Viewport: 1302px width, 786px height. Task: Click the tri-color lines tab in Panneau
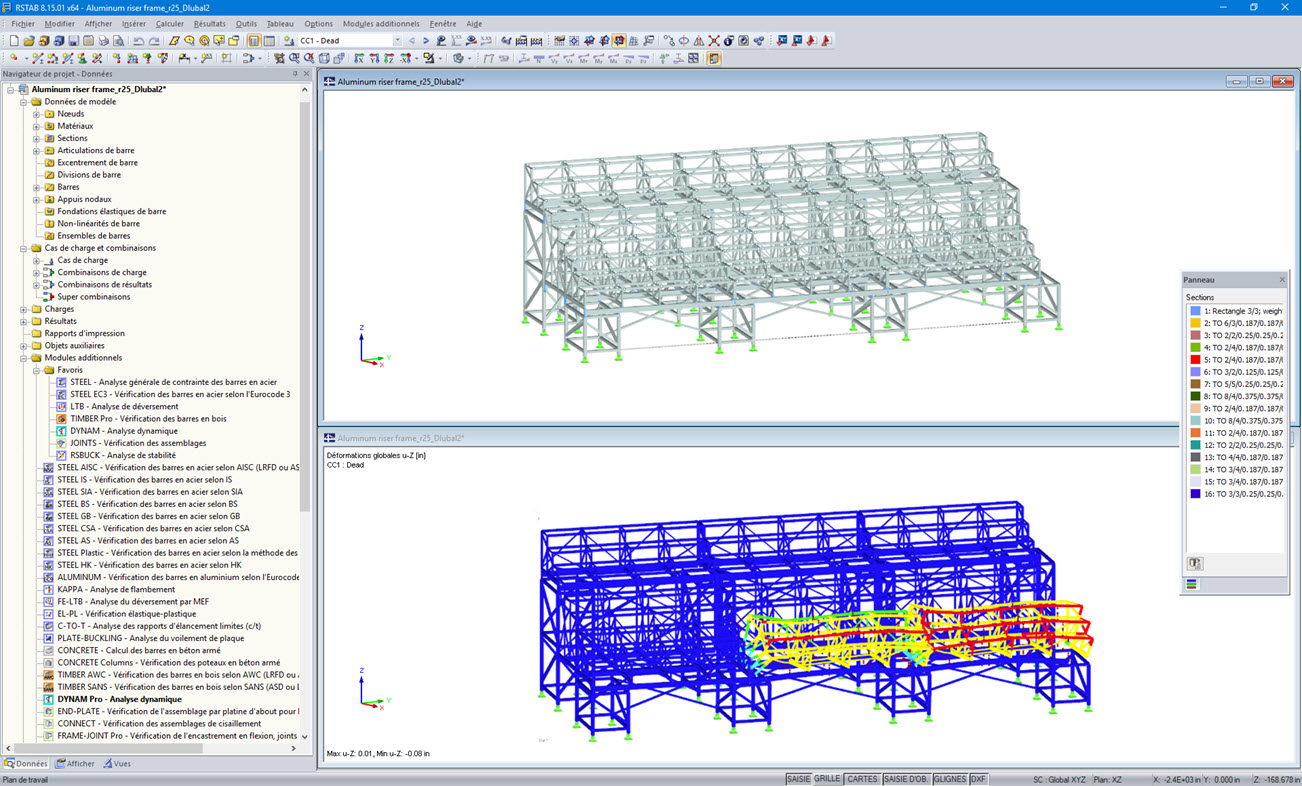(x=1192, y=584)
